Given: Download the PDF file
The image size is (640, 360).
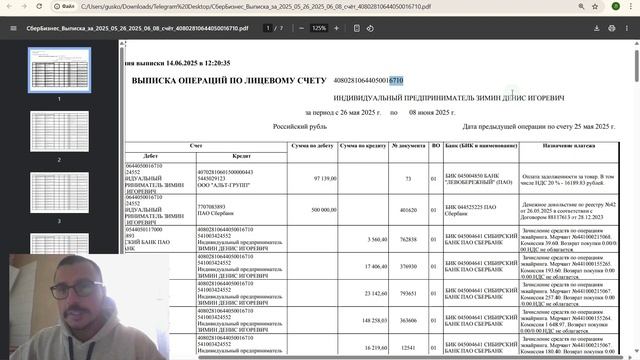Looking at the screenshot, I should click(596, 28).
